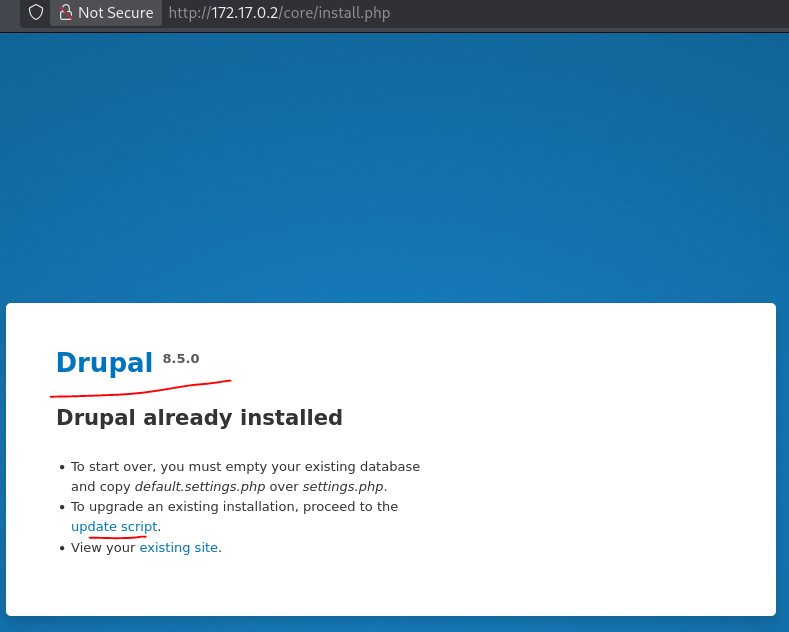This screenshot has width=789, height=632.
Task: Click the blue Drupal site name
Action: pyautogui.click(x=104, y=363)
